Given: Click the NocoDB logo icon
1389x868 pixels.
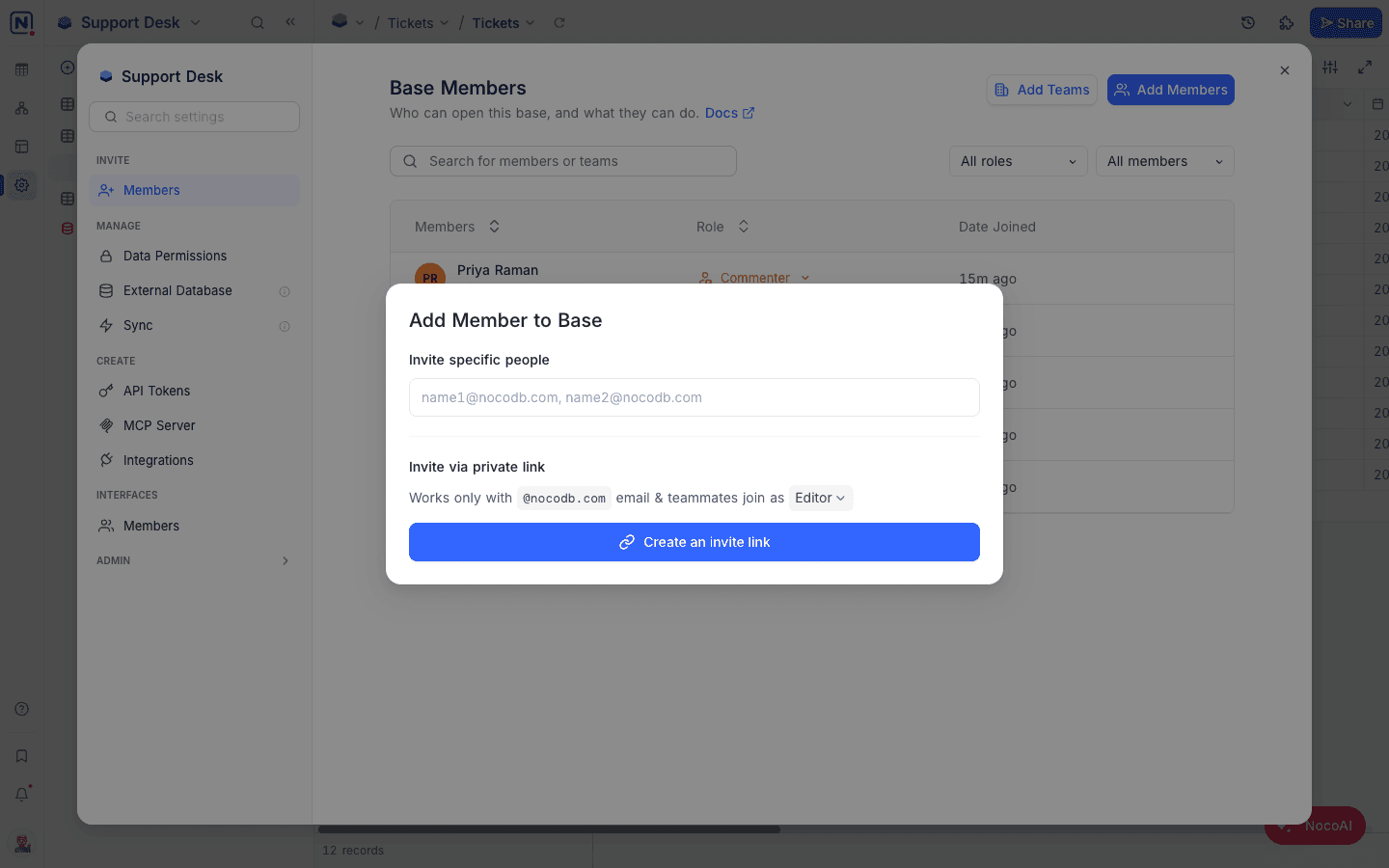Looking at the screenshot, I should click(21, 22).
